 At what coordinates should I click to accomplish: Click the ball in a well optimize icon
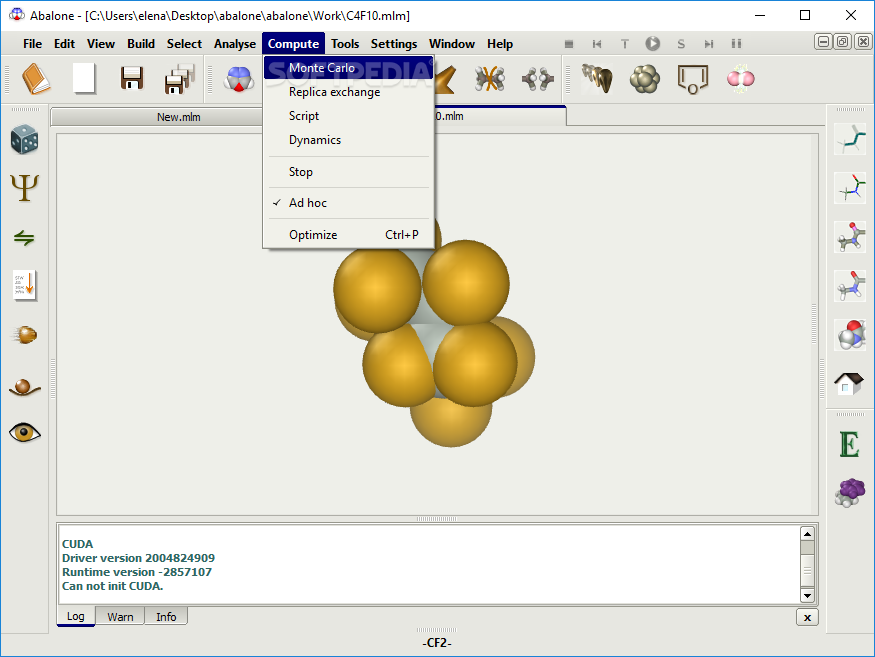click(25, 386)
